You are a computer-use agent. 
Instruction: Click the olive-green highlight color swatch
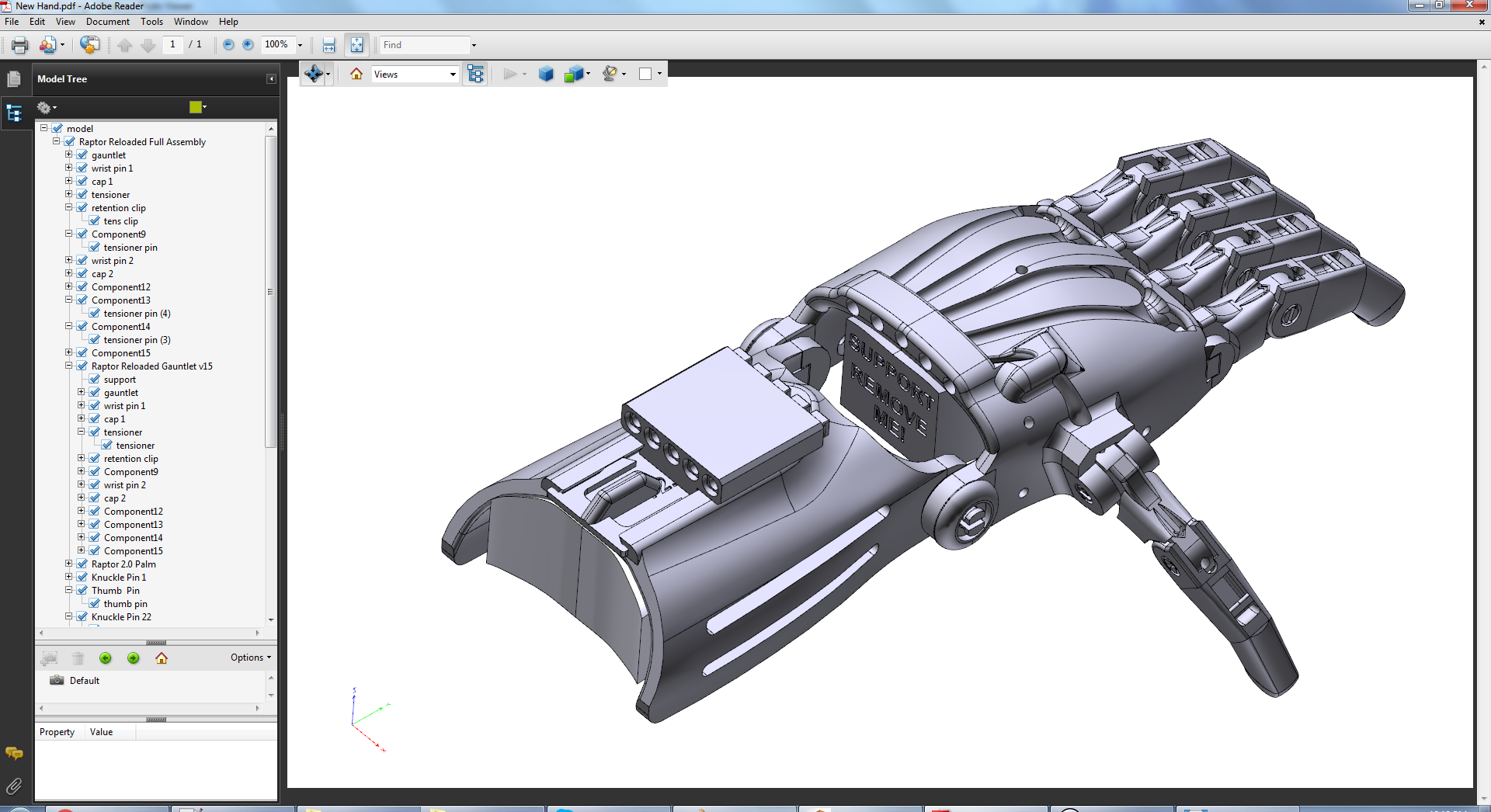point(196,107)
